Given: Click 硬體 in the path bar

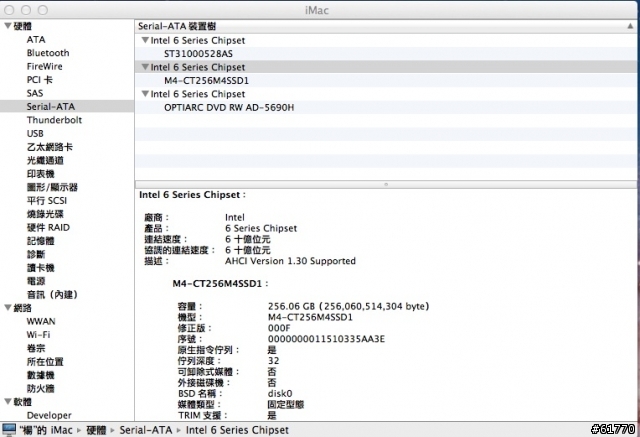Looking at the screenshot, I should click(x=96, y=430).
